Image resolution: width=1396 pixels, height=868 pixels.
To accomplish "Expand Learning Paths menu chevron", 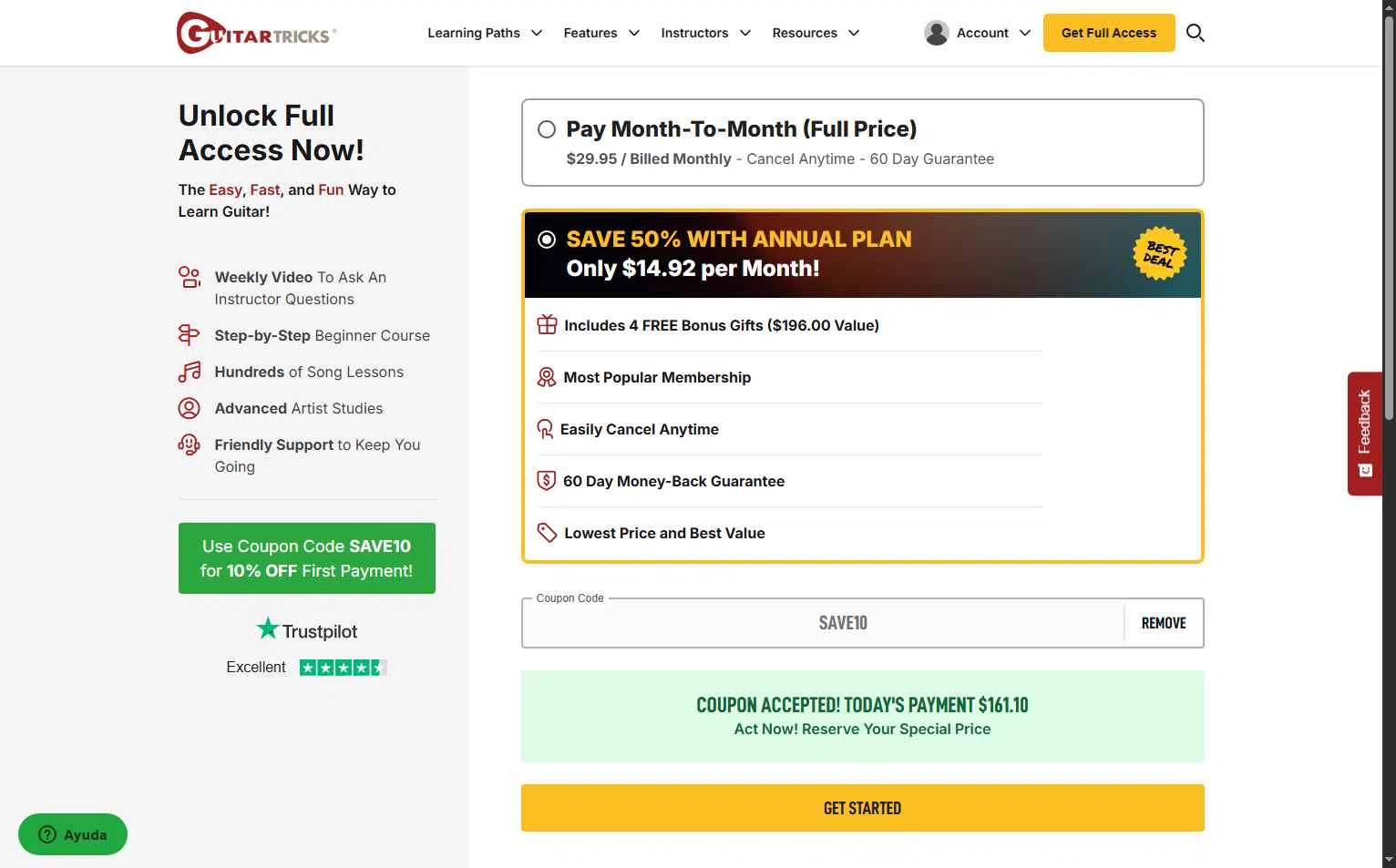I will (x=537, y=33).
